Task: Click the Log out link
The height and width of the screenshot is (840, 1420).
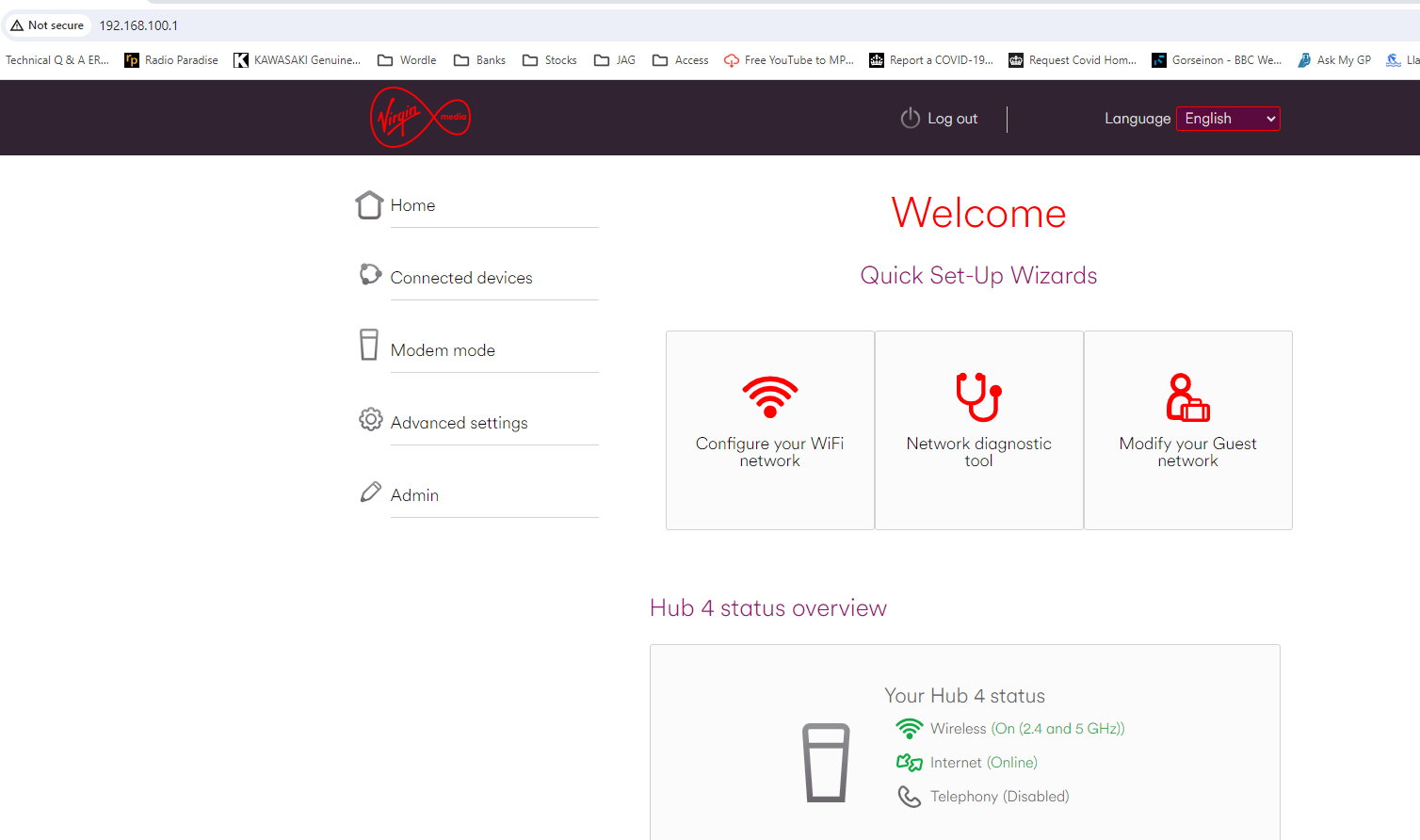Action: 952,119
